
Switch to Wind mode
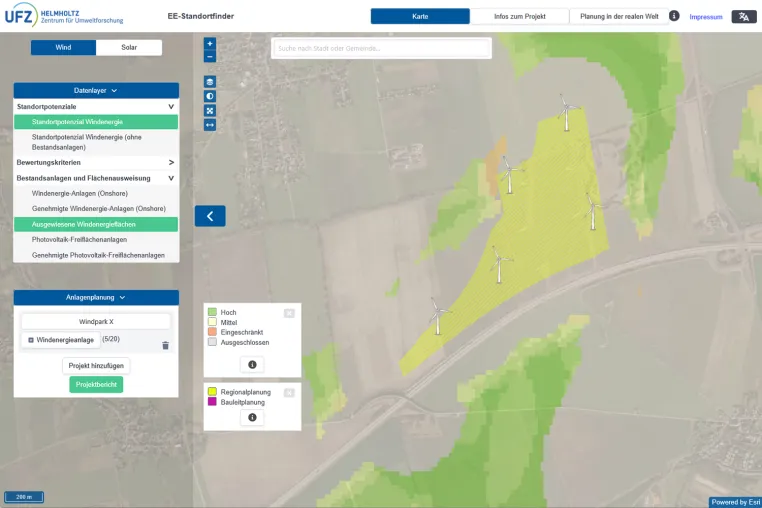coord(63,47)
